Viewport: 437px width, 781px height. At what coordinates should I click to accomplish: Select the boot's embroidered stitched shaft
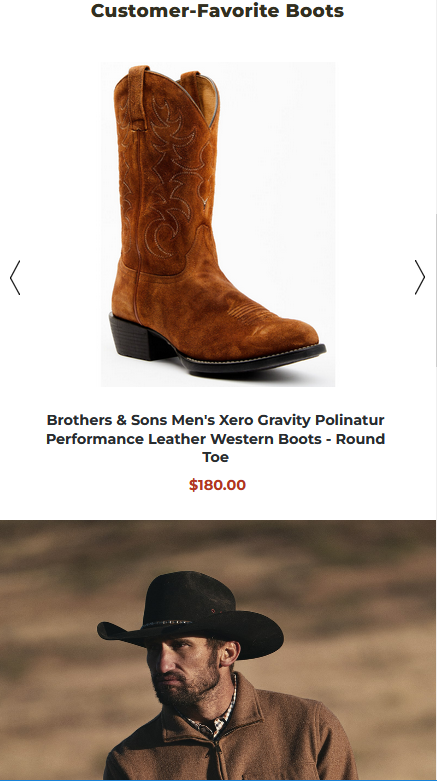tap(167, 169)
